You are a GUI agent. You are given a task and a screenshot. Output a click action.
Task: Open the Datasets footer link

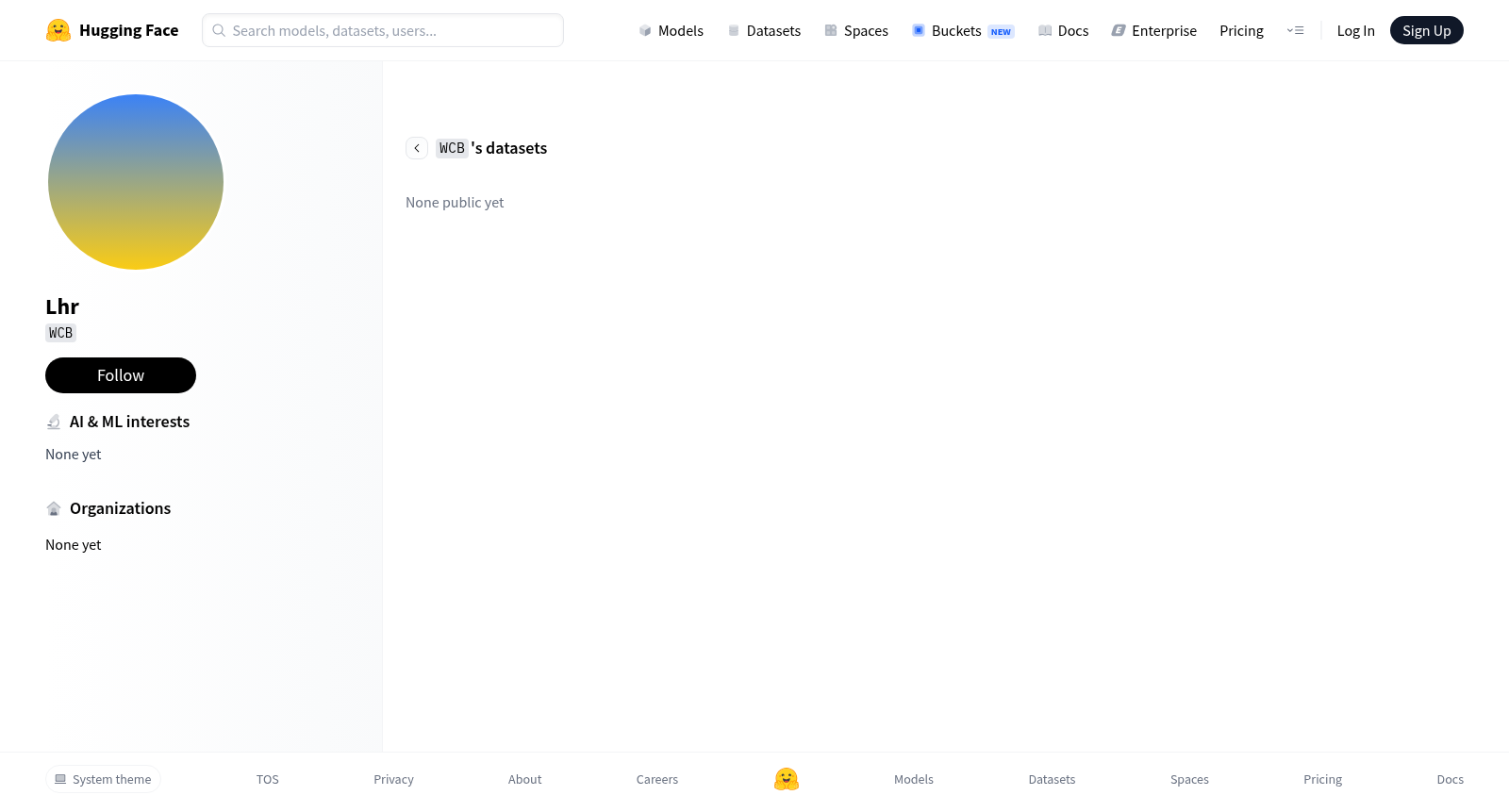[x=1052, y=779]
